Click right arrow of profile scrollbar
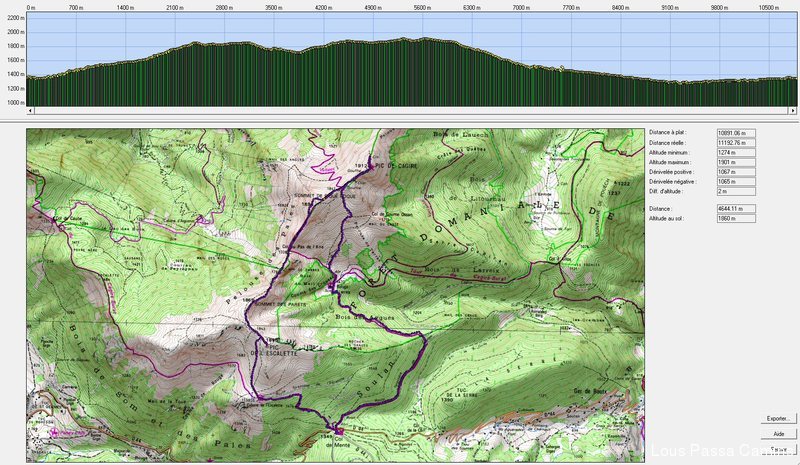 point(794,110)
